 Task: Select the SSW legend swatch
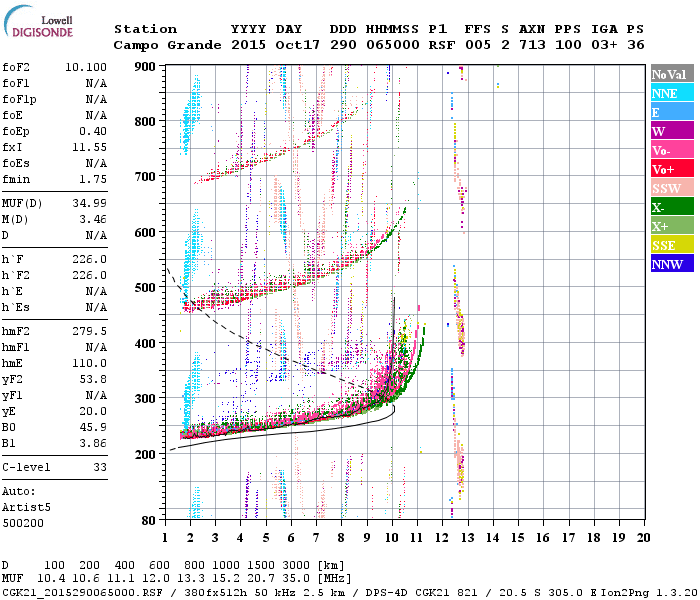pyautogui.click(x=672, y=188)
